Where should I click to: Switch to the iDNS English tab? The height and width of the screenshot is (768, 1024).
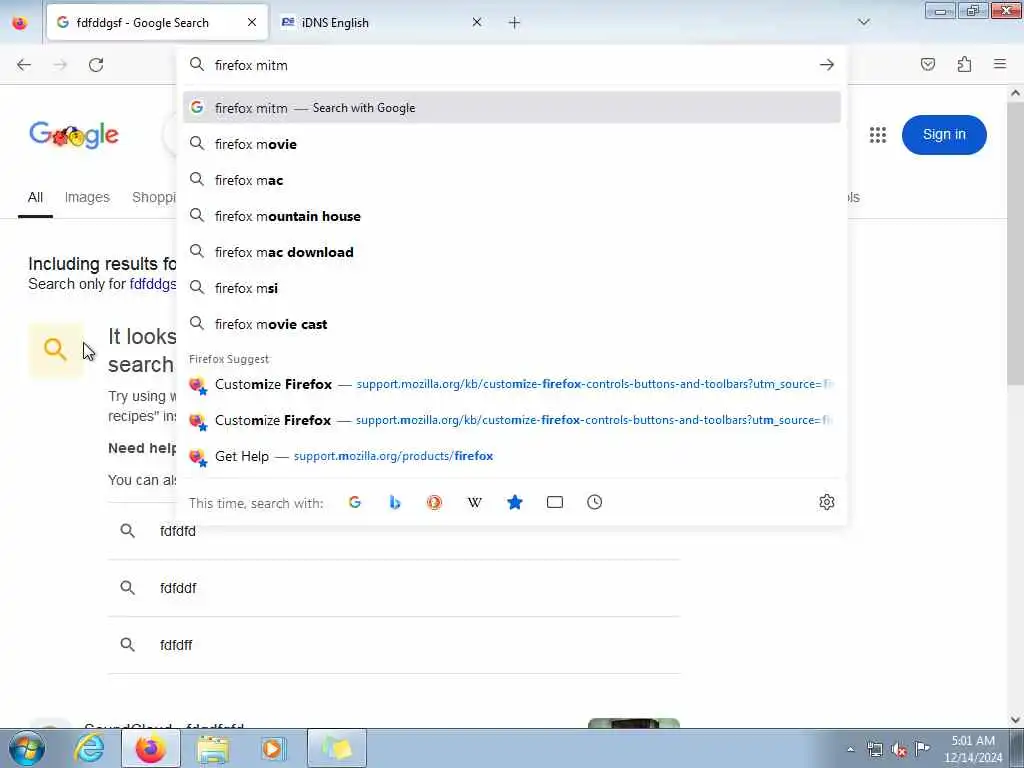[x=381, y=22]
